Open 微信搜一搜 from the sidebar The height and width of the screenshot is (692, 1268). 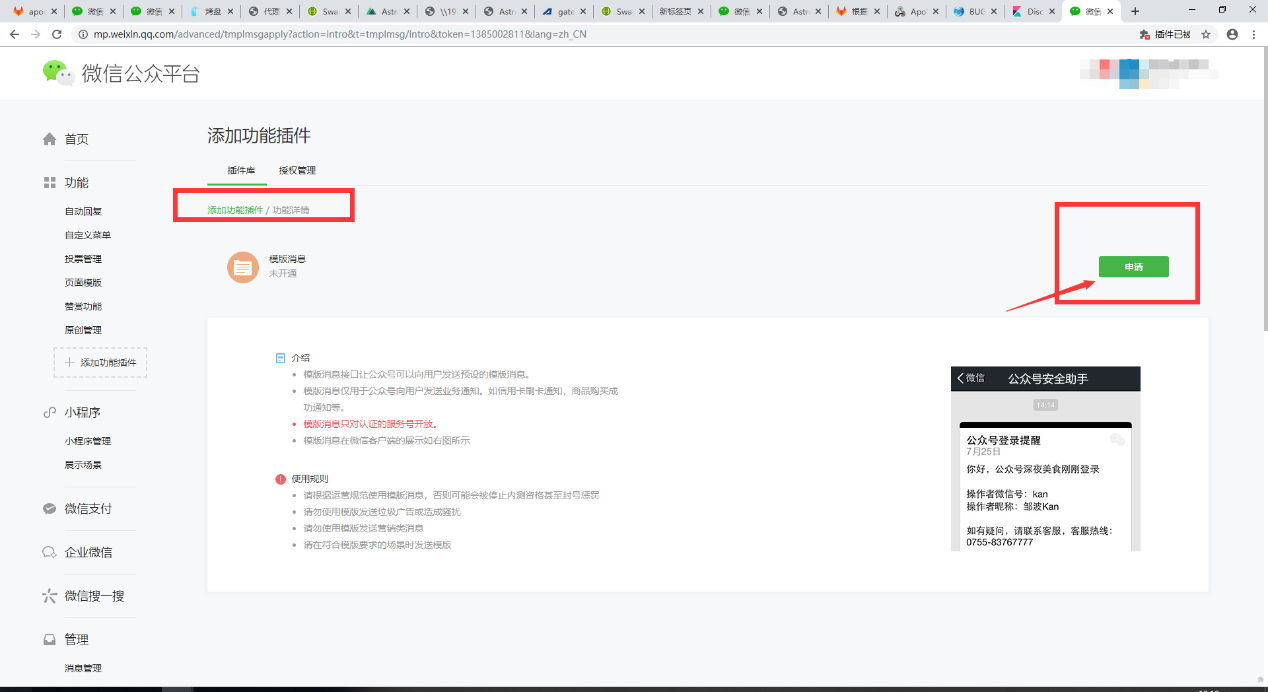(94, 596)
